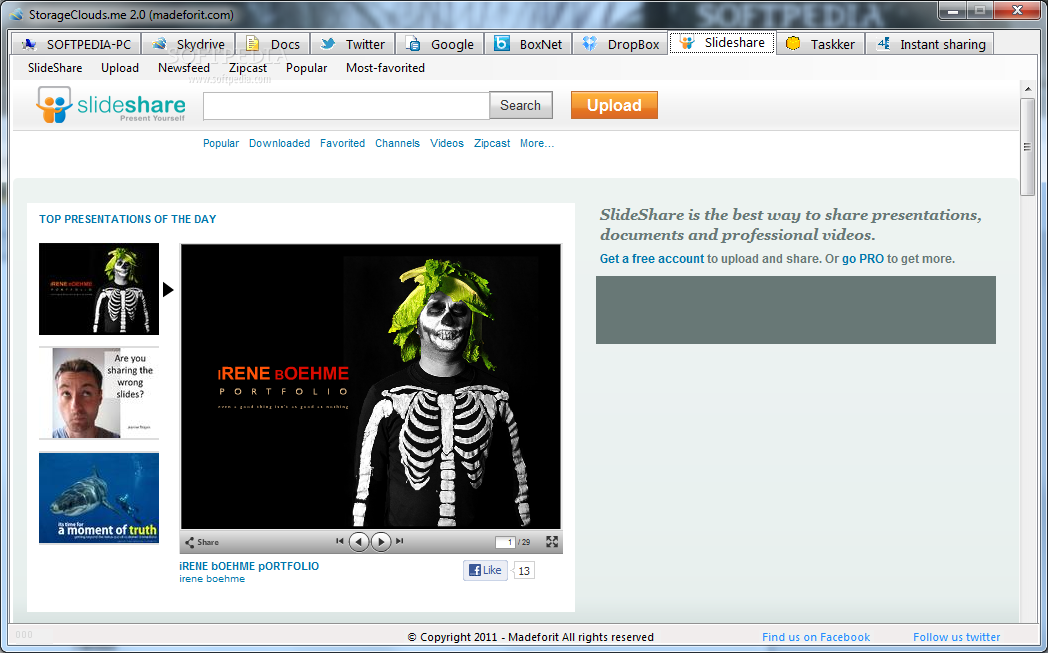
Task: Go to the next slide
Action: 381,541
